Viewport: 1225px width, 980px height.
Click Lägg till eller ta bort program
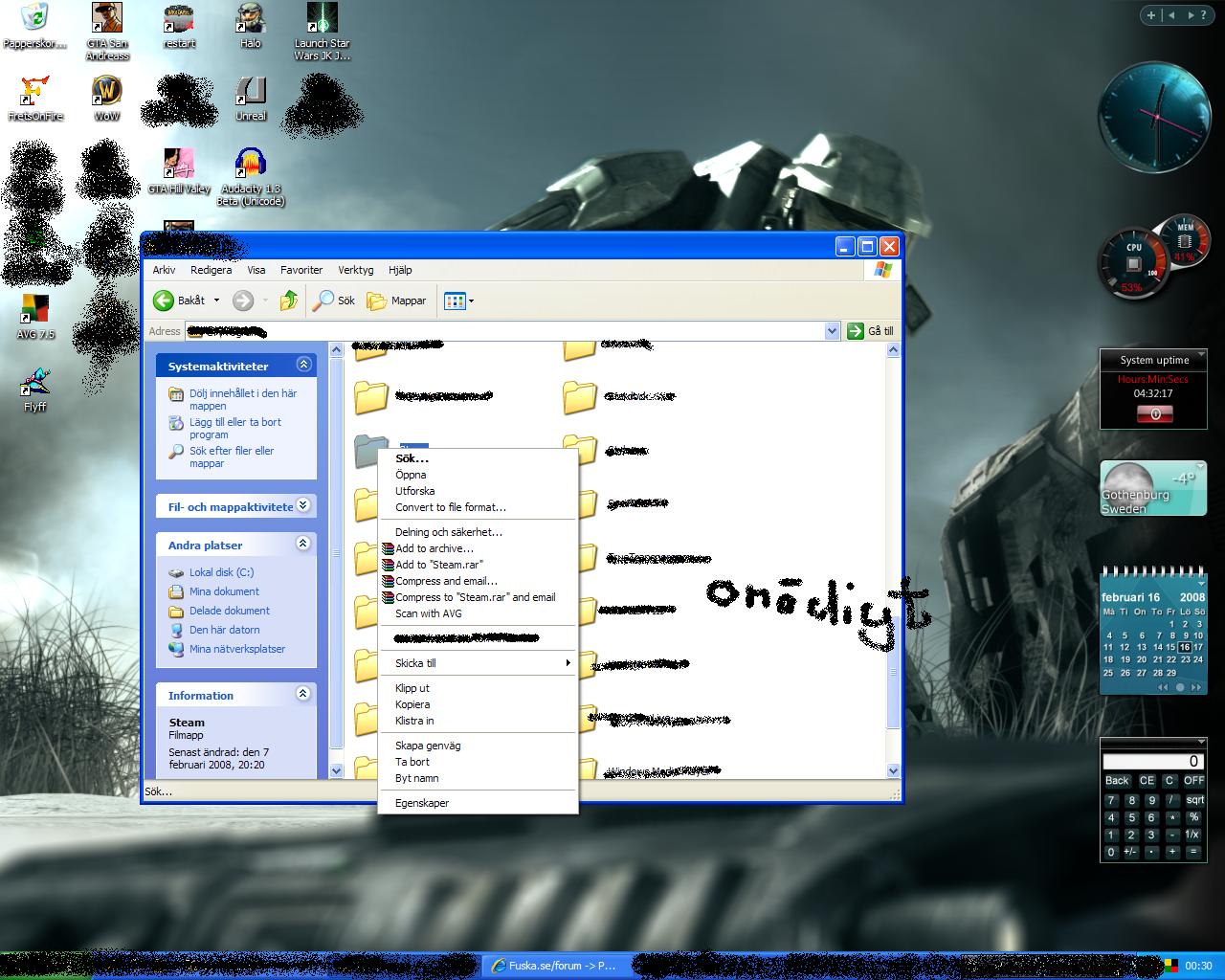click(235, 428)
